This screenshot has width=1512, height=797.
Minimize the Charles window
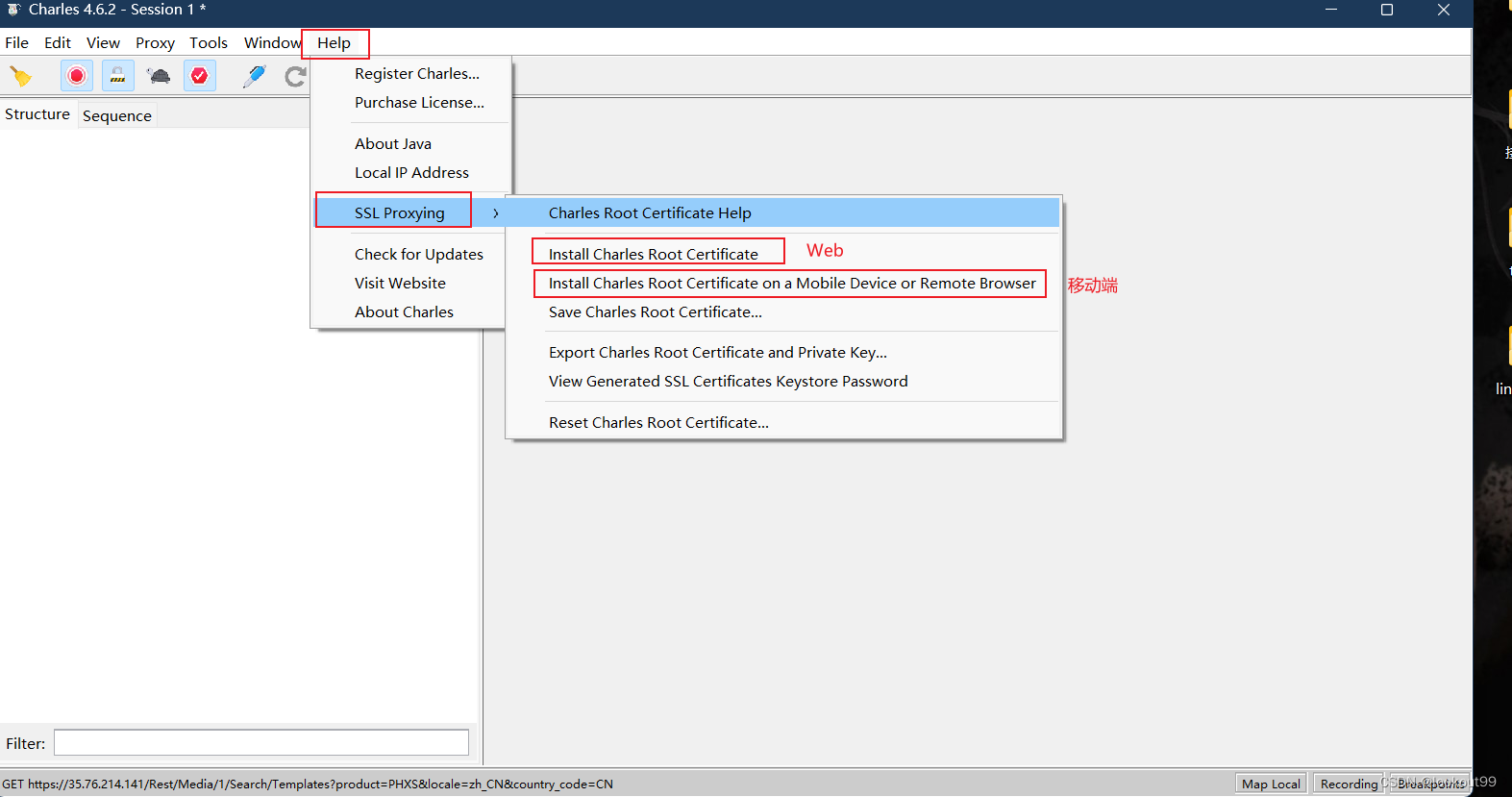click(x=1331, y=10)
